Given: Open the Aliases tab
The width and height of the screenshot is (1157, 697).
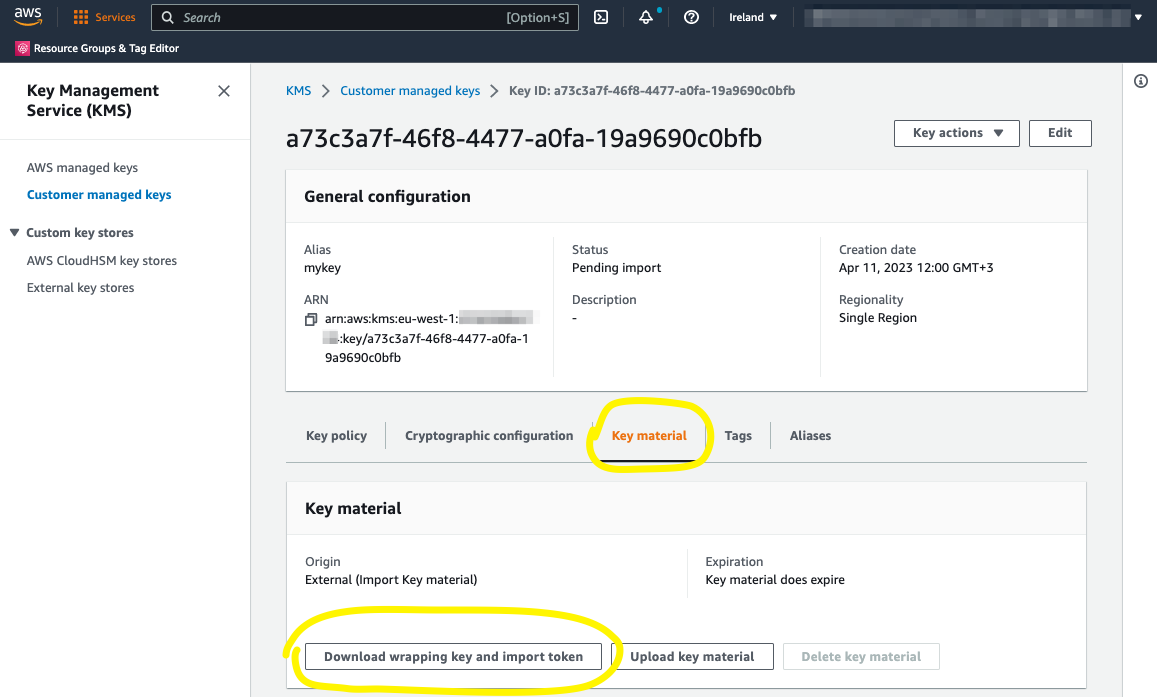Looking at the screenshot, I should pyautogui.click(x=810, y=435).
